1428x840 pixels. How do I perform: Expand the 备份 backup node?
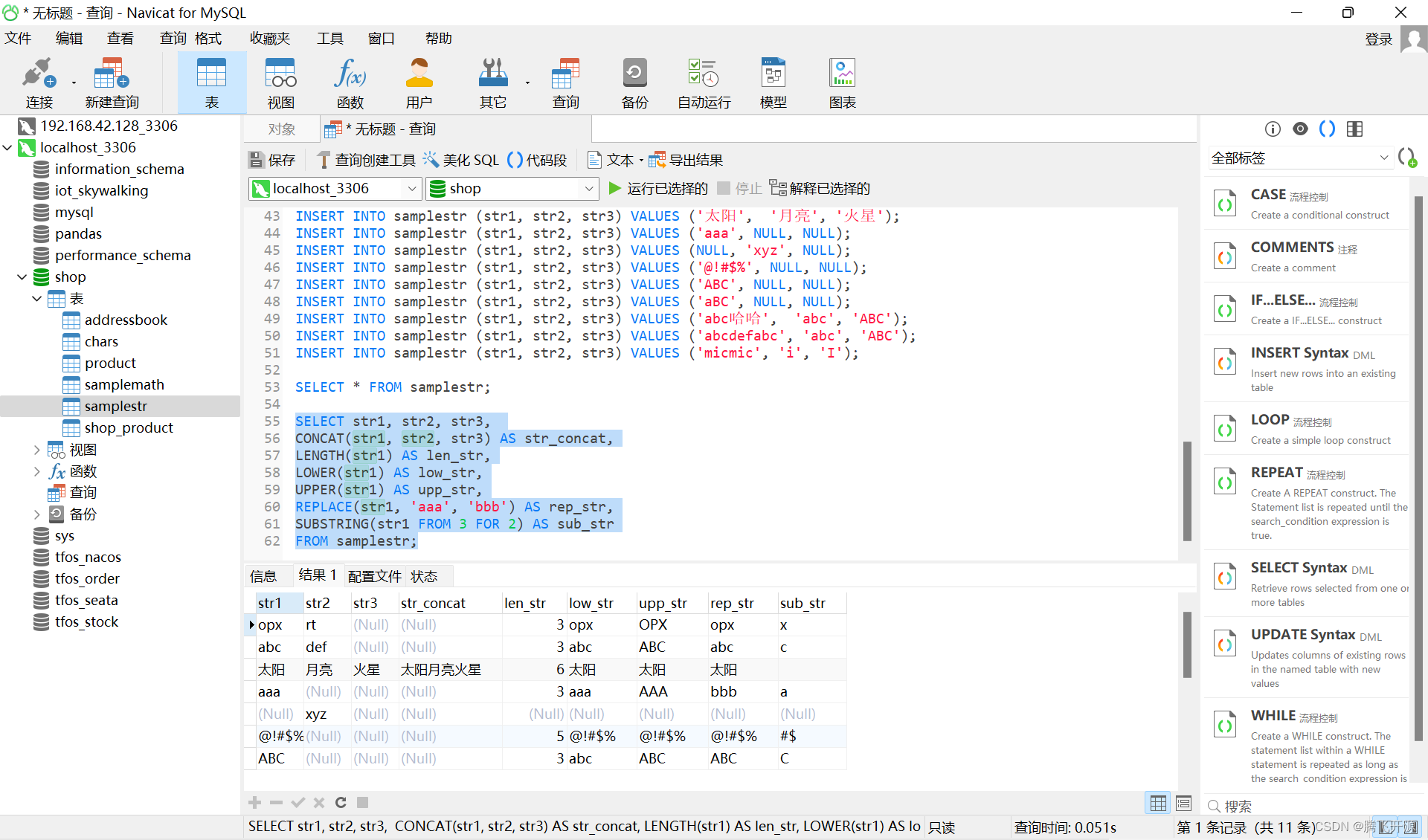[x=37, y=514]
